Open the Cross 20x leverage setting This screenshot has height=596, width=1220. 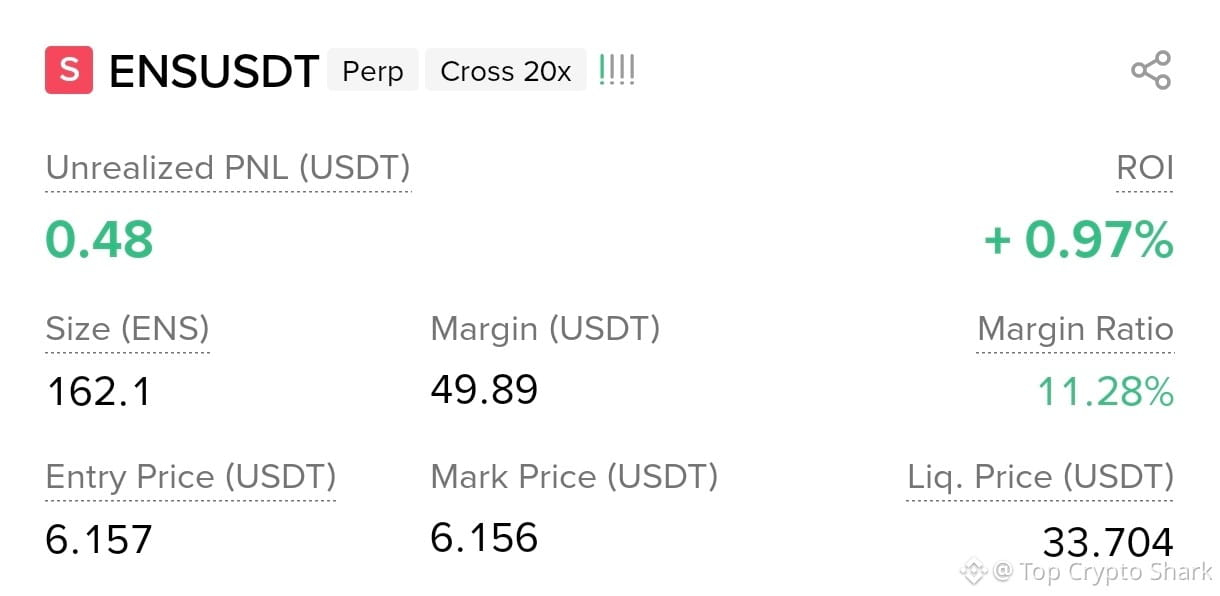506,71
